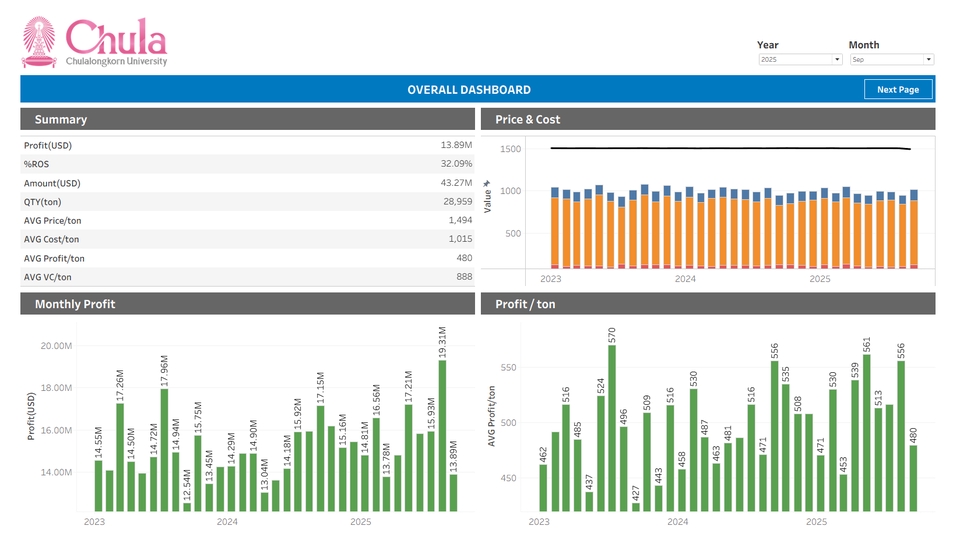Image resolution: width=960 pixels, height=540 pixels.
Task: Click the AVG Price/ton summary row
Action: click(247, 220)
